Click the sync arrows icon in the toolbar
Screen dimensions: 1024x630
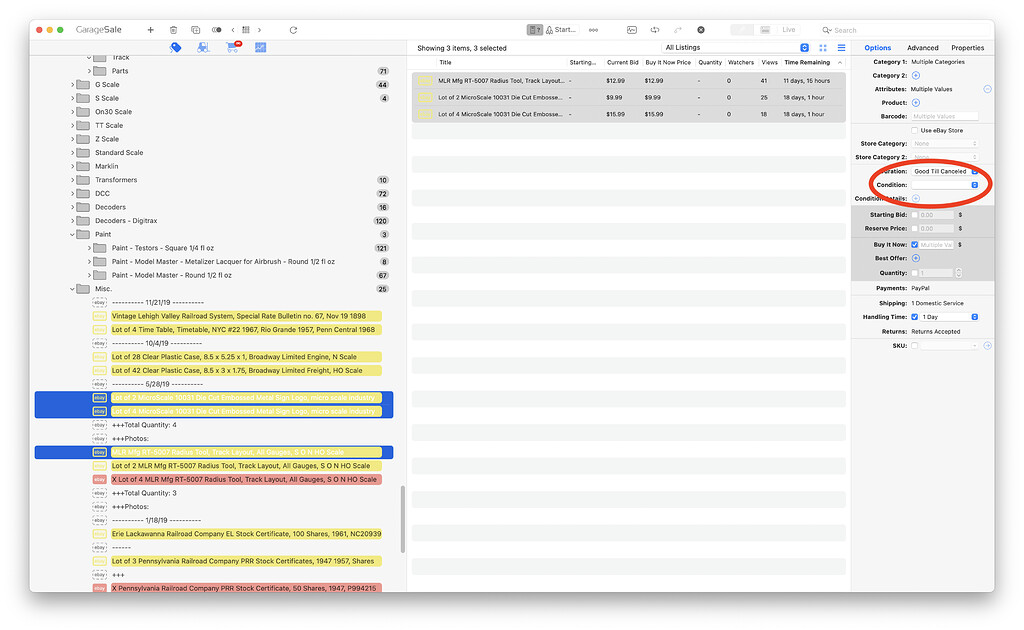(654, 30)
